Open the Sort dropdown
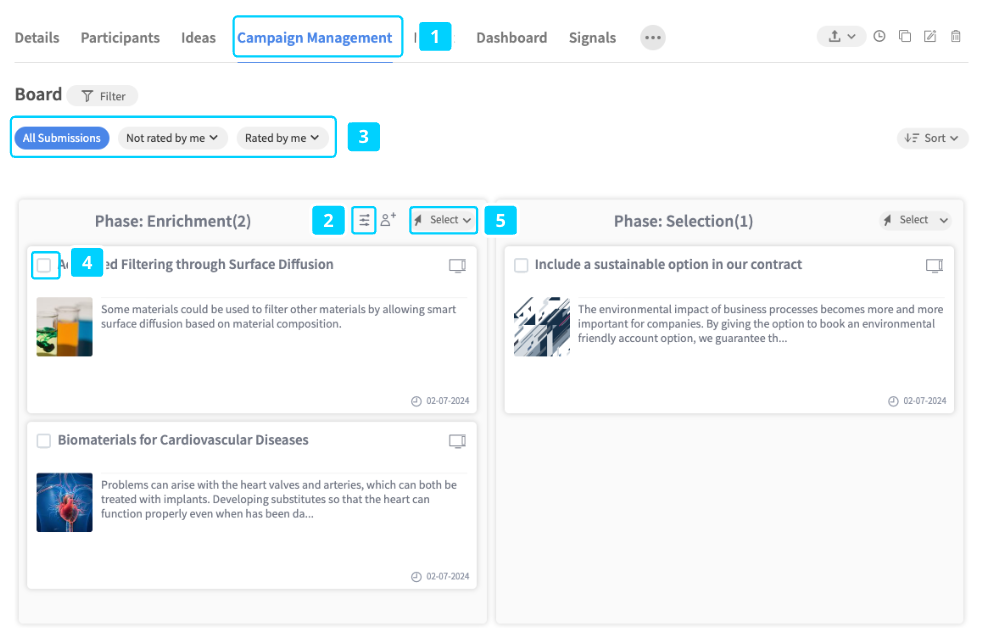988x637 pixels. point(932,138)
